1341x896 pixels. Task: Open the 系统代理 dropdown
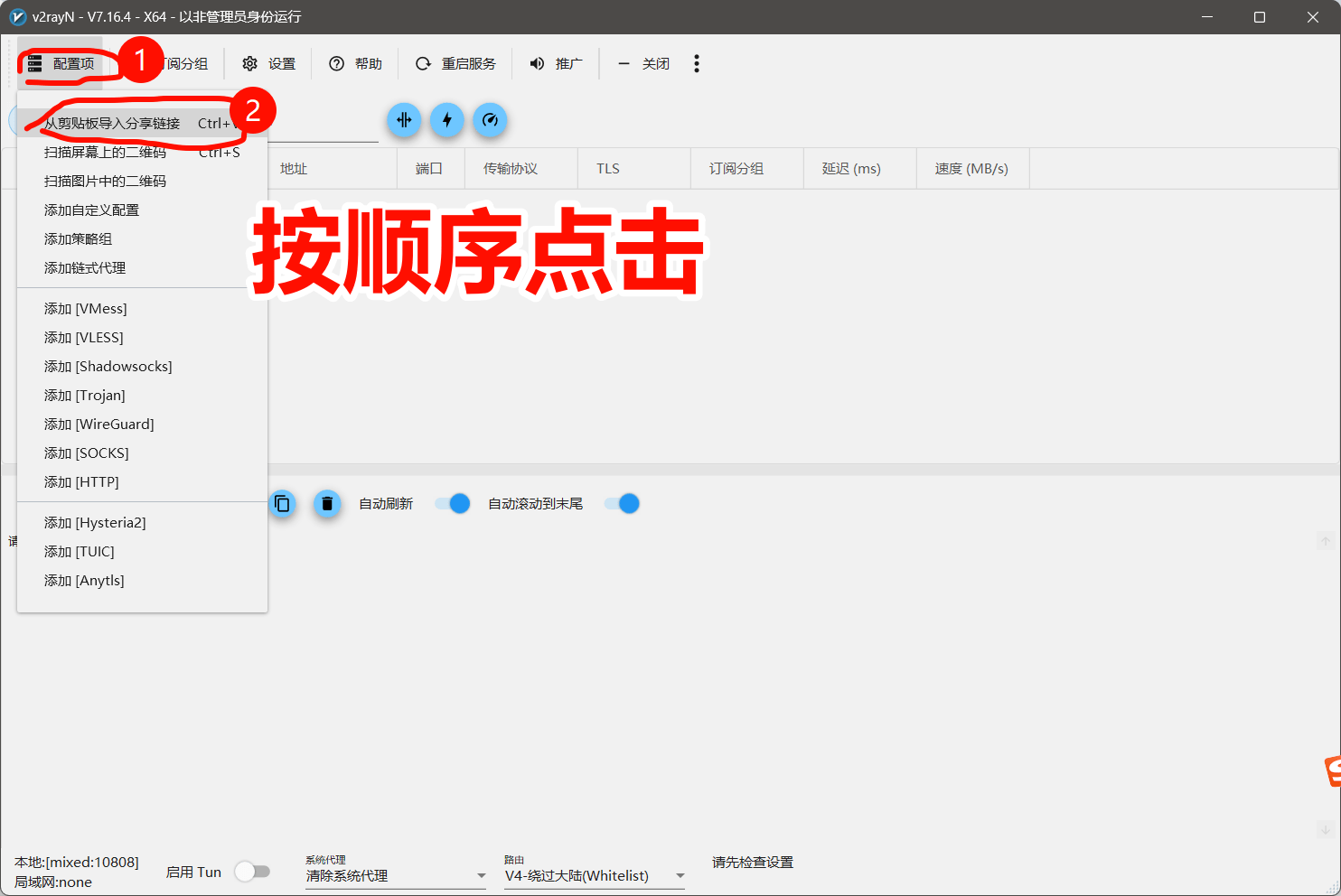point(395,875)
